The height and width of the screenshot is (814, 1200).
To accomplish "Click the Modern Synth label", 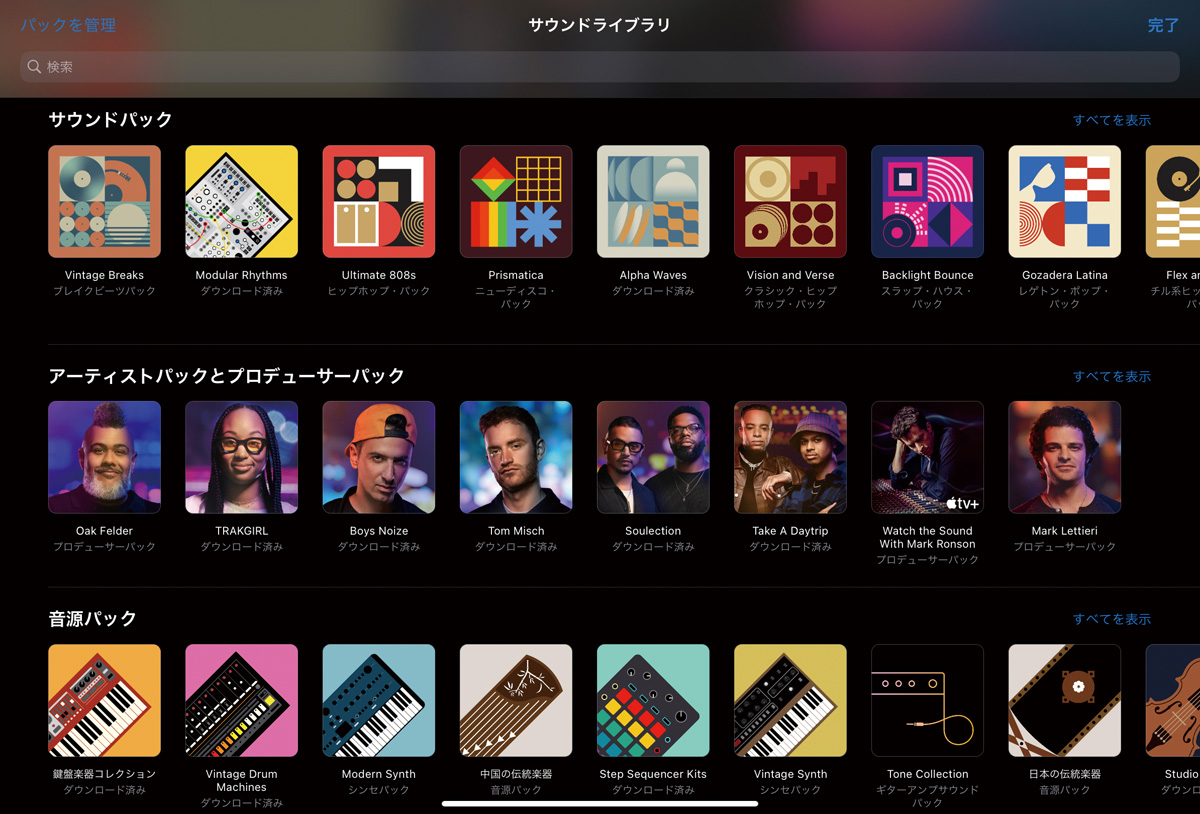I will (x=378, y=774).
